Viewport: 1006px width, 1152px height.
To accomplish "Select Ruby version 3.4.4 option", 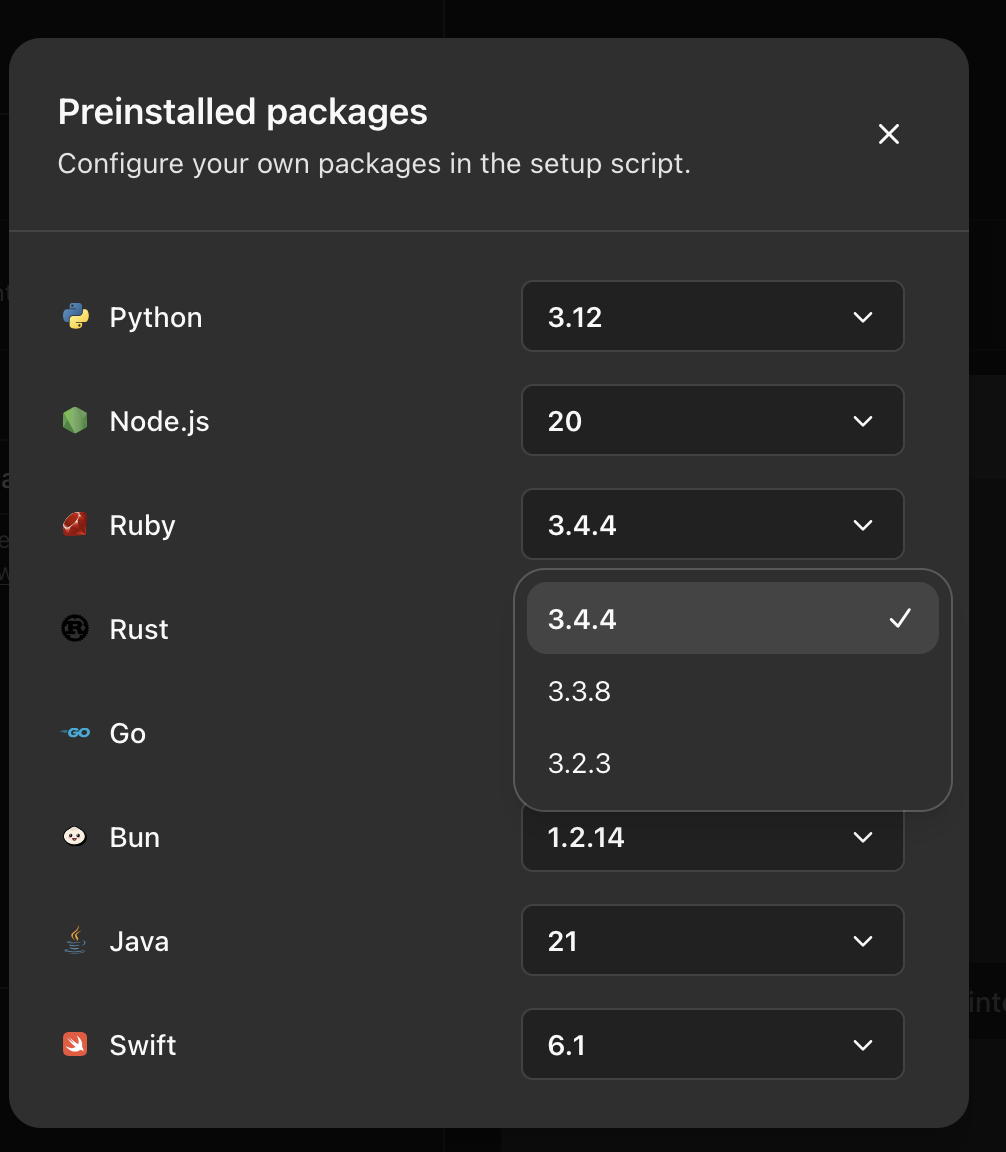I will pos(733,619).
